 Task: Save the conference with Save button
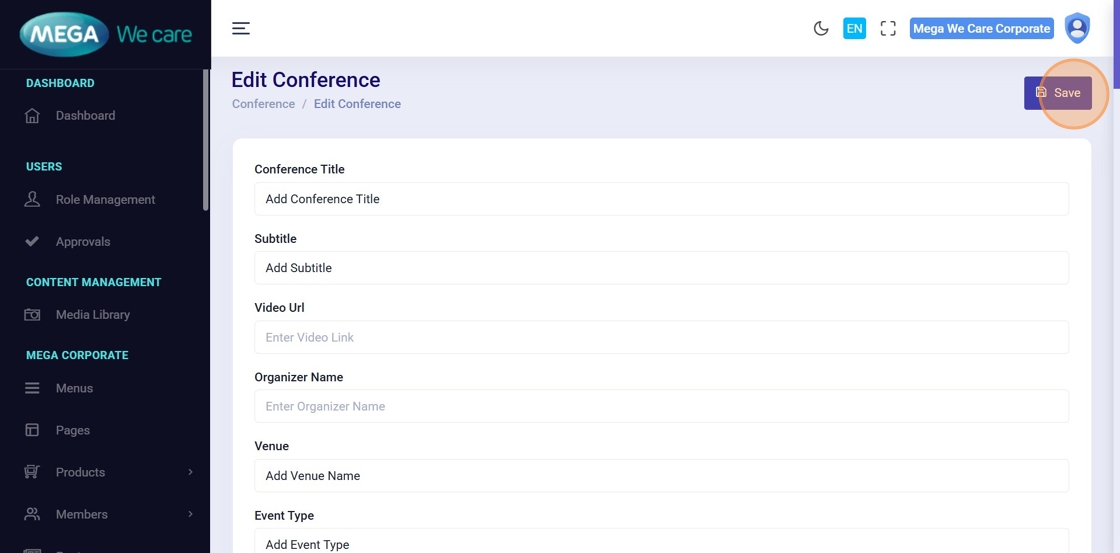1058,93
